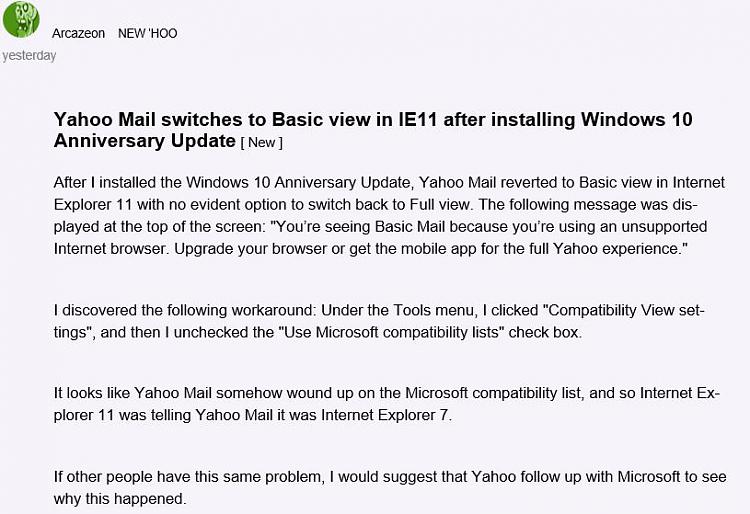This screenshot has width=750, height=514.
Task: Click the [ New ] tag beside the title
Action: [x=262, y=142]
